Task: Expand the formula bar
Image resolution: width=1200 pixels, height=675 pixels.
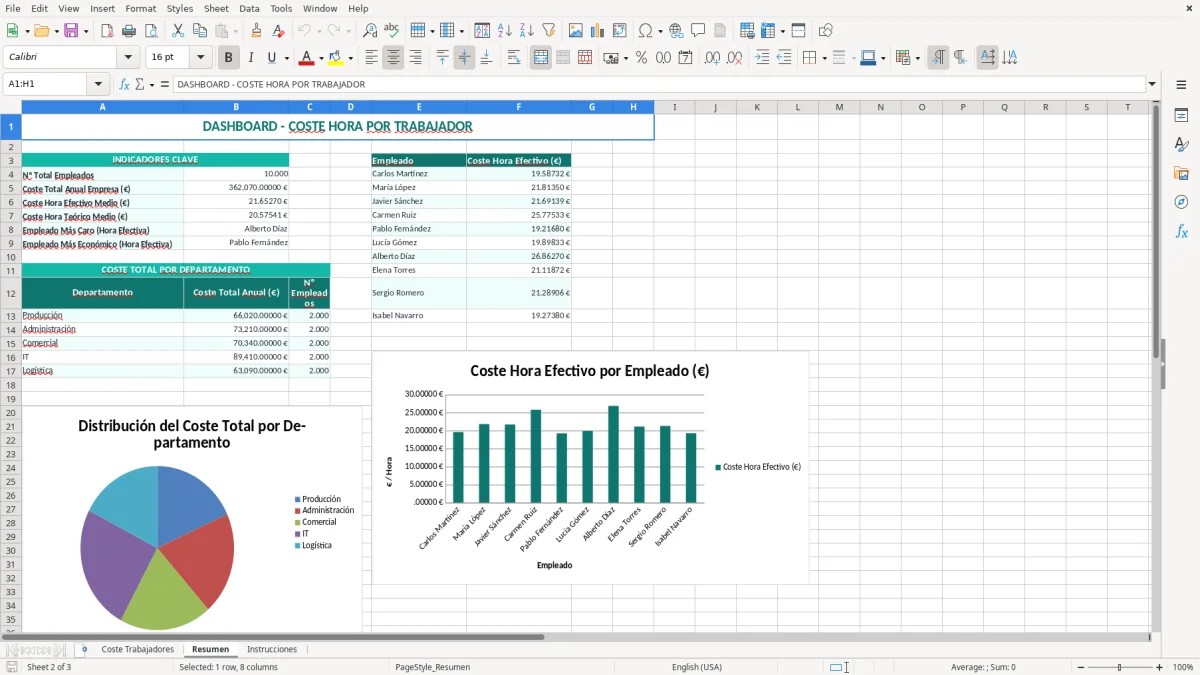Action: coord(1152,84)
